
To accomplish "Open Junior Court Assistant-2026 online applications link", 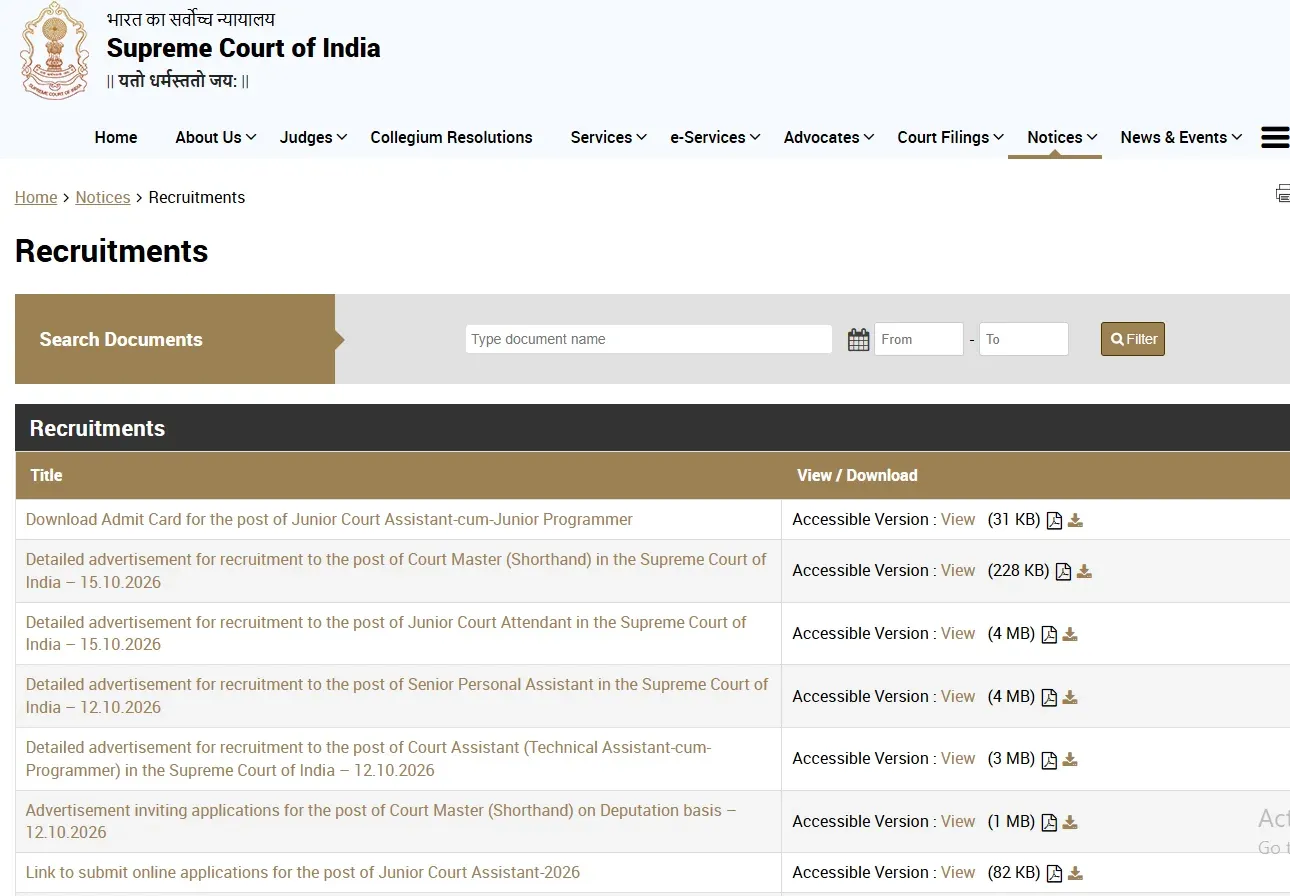I will (303, 872).
